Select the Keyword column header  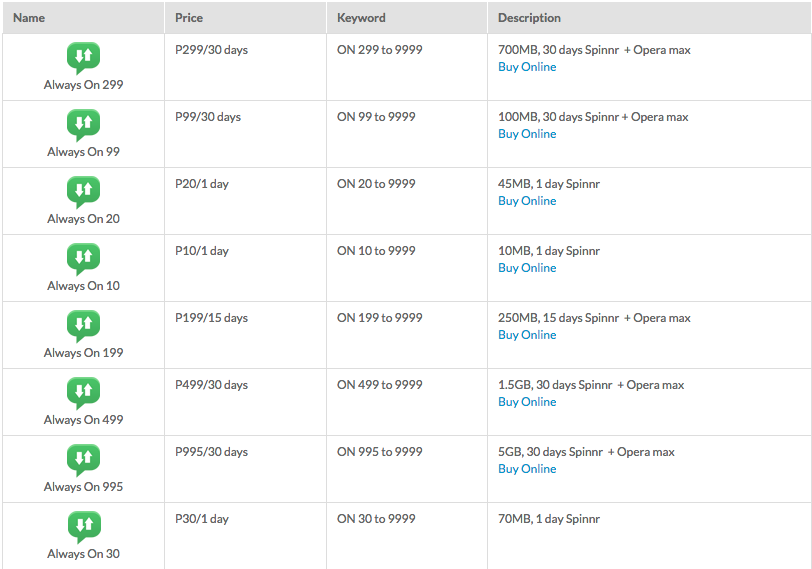[361, 18]
